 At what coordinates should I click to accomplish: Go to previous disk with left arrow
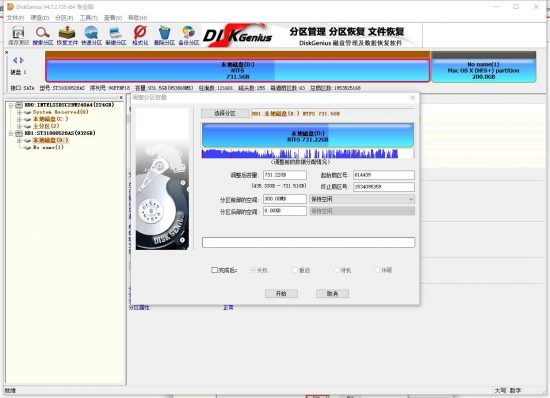tap(15, 60)
